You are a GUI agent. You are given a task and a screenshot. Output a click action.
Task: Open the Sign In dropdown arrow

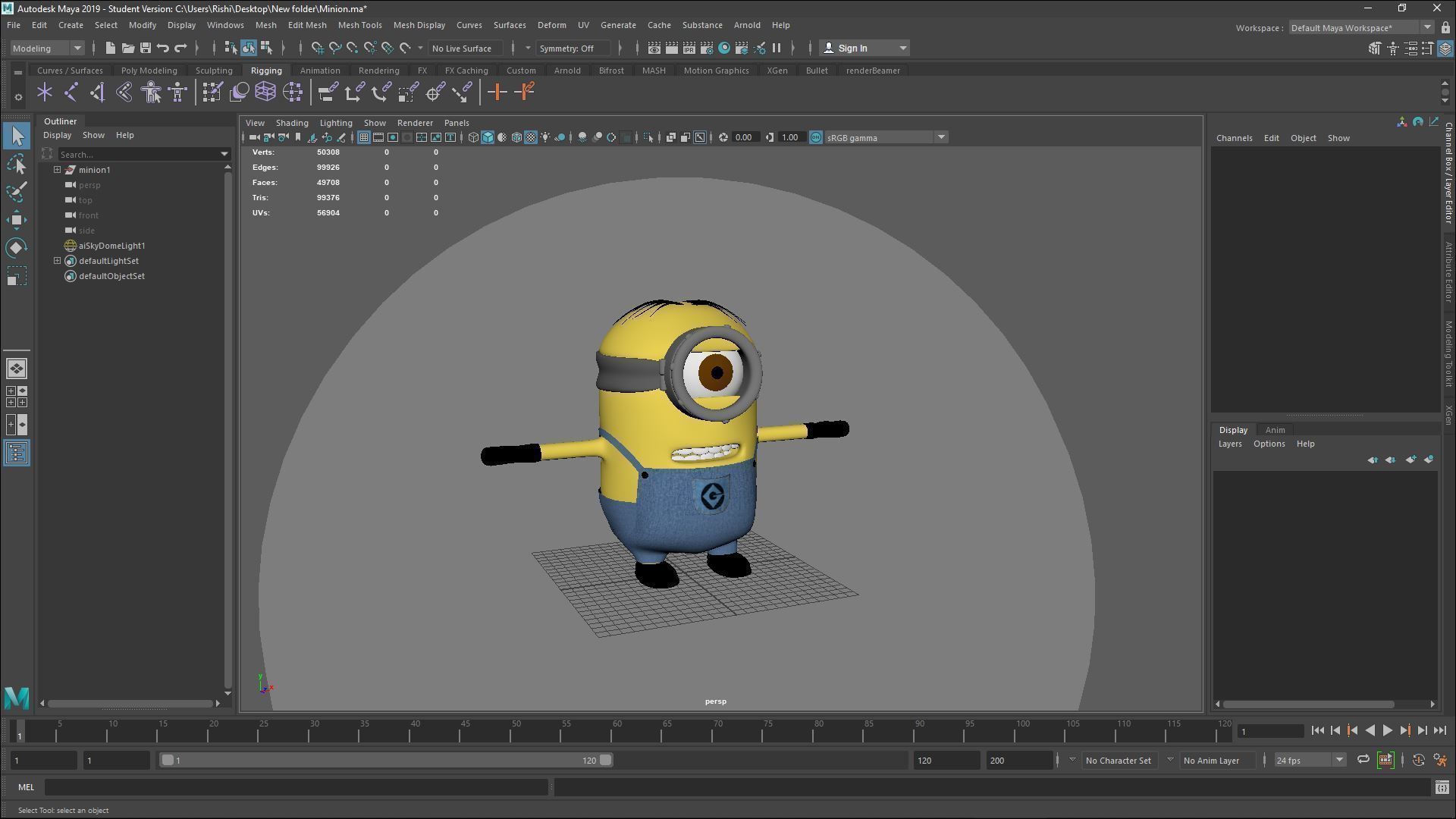pos(902,49)
